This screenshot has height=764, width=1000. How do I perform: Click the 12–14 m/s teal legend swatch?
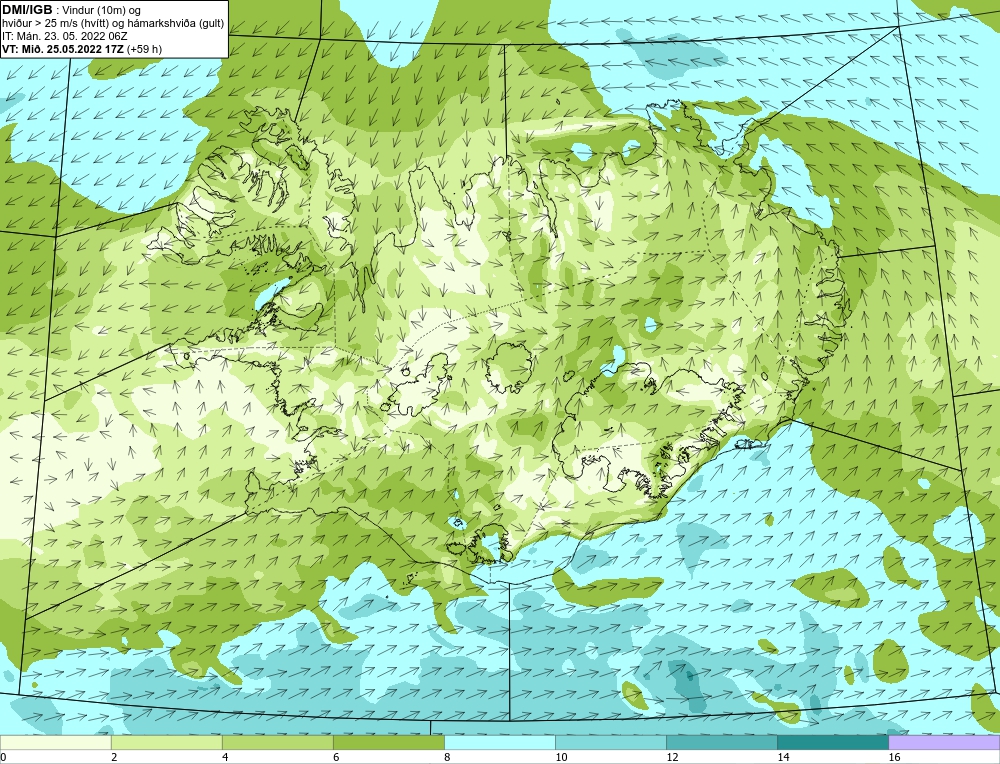click(721, 742)
